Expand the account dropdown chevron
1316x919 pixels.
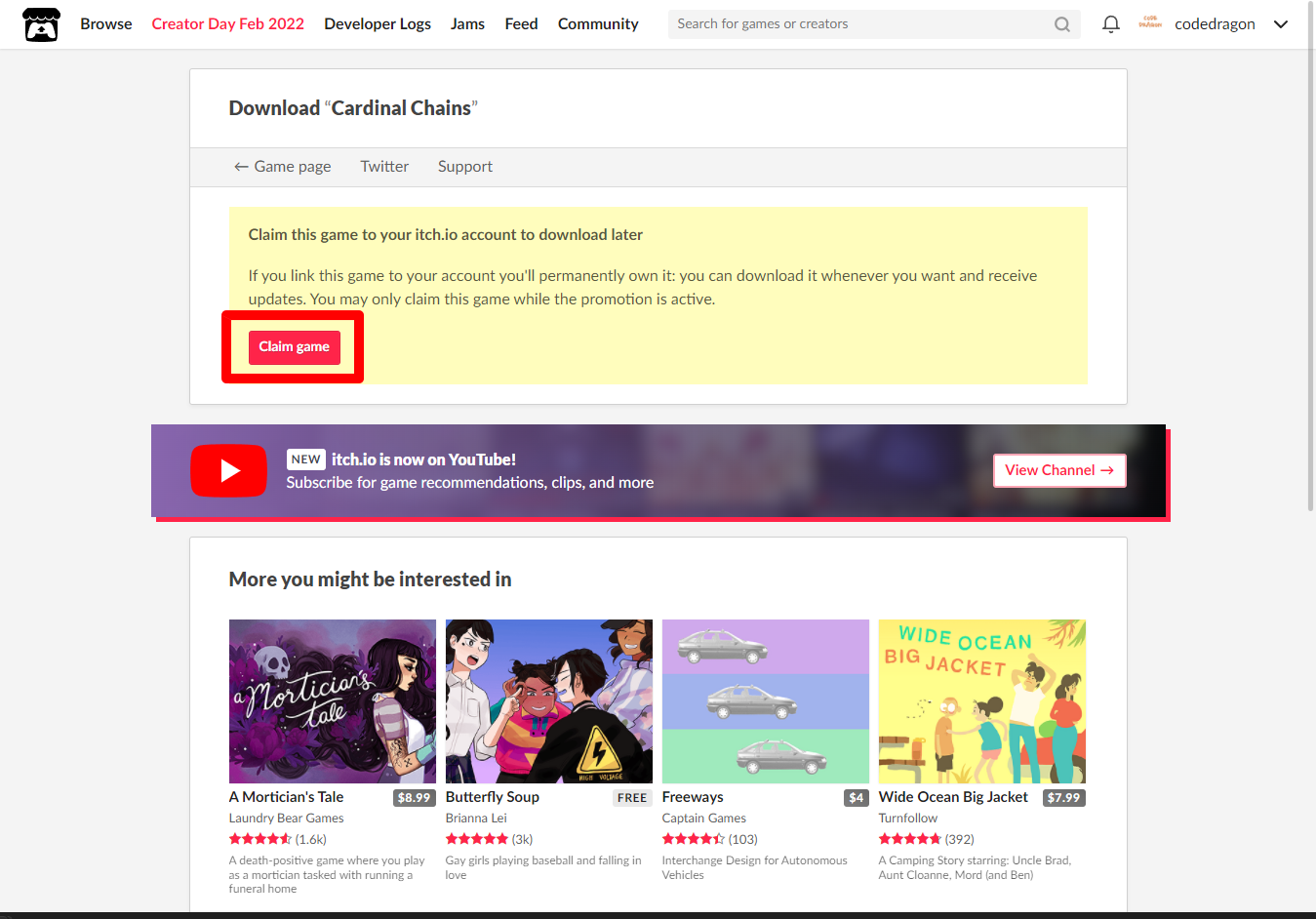tap(1281, 24)
